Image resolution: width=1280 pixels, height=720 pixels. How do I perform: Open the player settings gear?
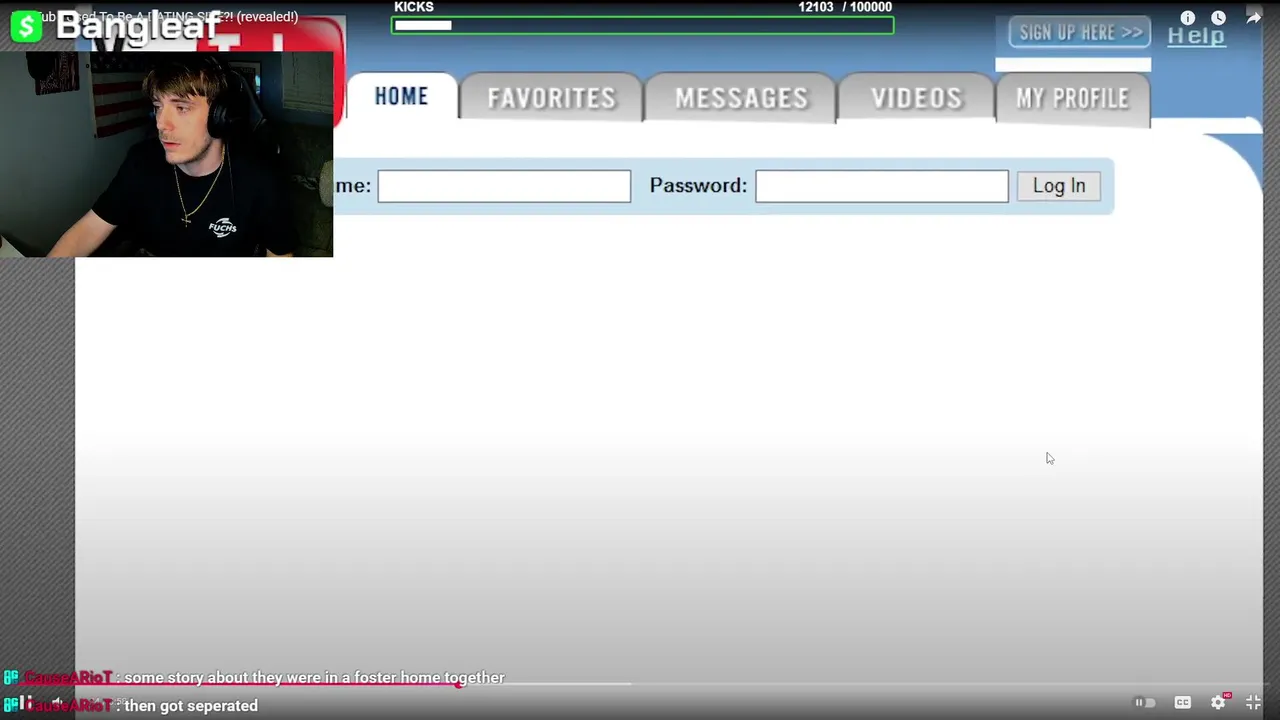click(1218, 703)
